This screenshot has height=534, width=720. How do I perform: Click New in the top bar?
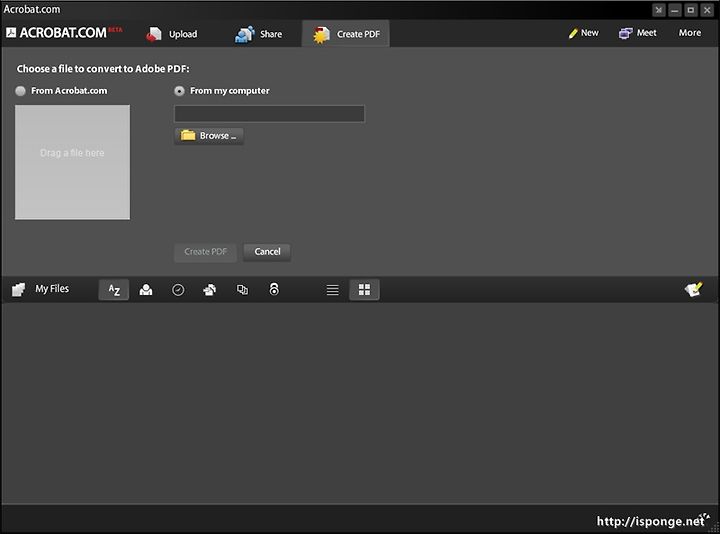pyautogui.click(x=583, y=33)
